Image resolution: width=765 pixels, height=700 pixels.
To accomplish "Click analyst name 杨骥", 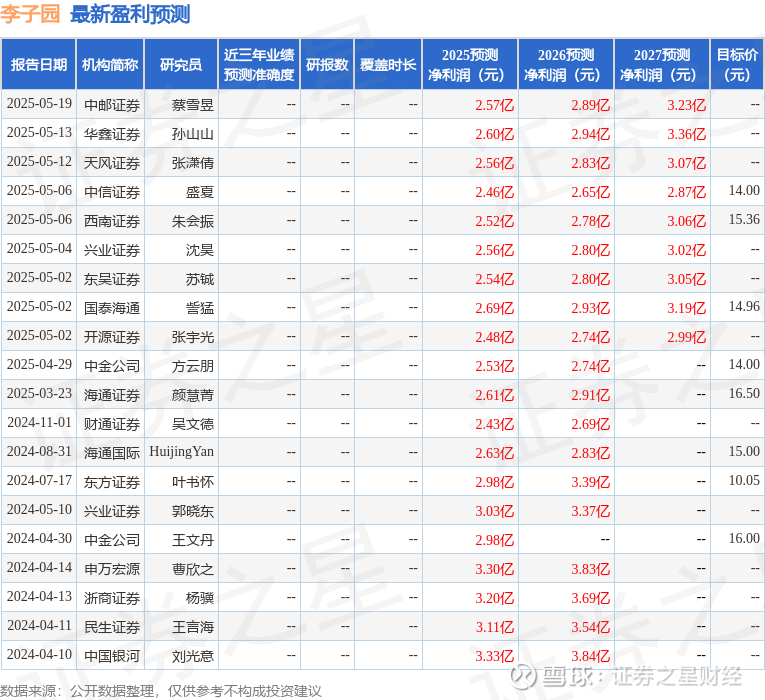I will click(x=200, y=598).
